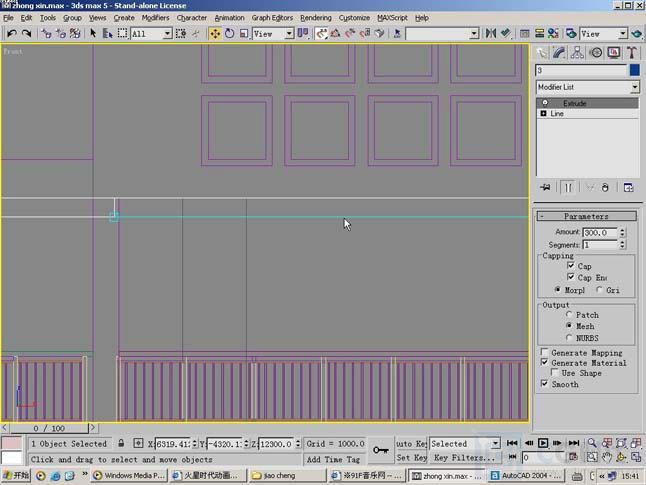
Task: Click the Set Key button
Action: point(411,457)
